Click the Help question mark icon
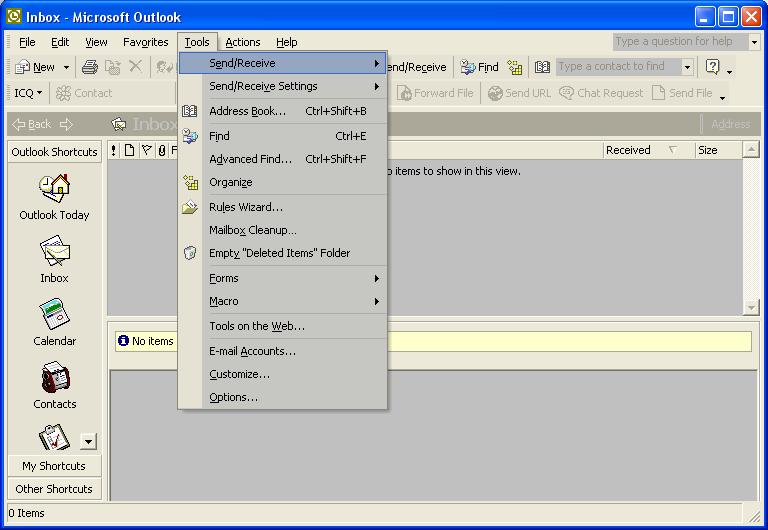The height and width of the screenshot is (530, 768). [x=713, y=66]
